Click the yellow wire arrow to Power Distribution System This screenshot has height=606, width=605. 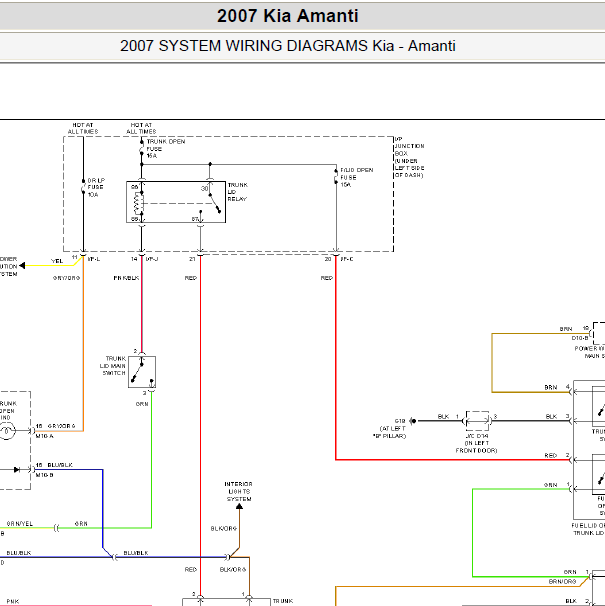tap(22, 266)
